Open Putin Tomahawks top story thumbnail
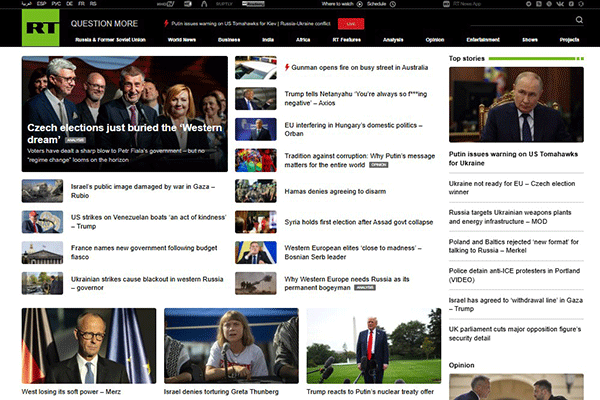The height and width of the screenshot is (400, 600). tap(515, 105)
